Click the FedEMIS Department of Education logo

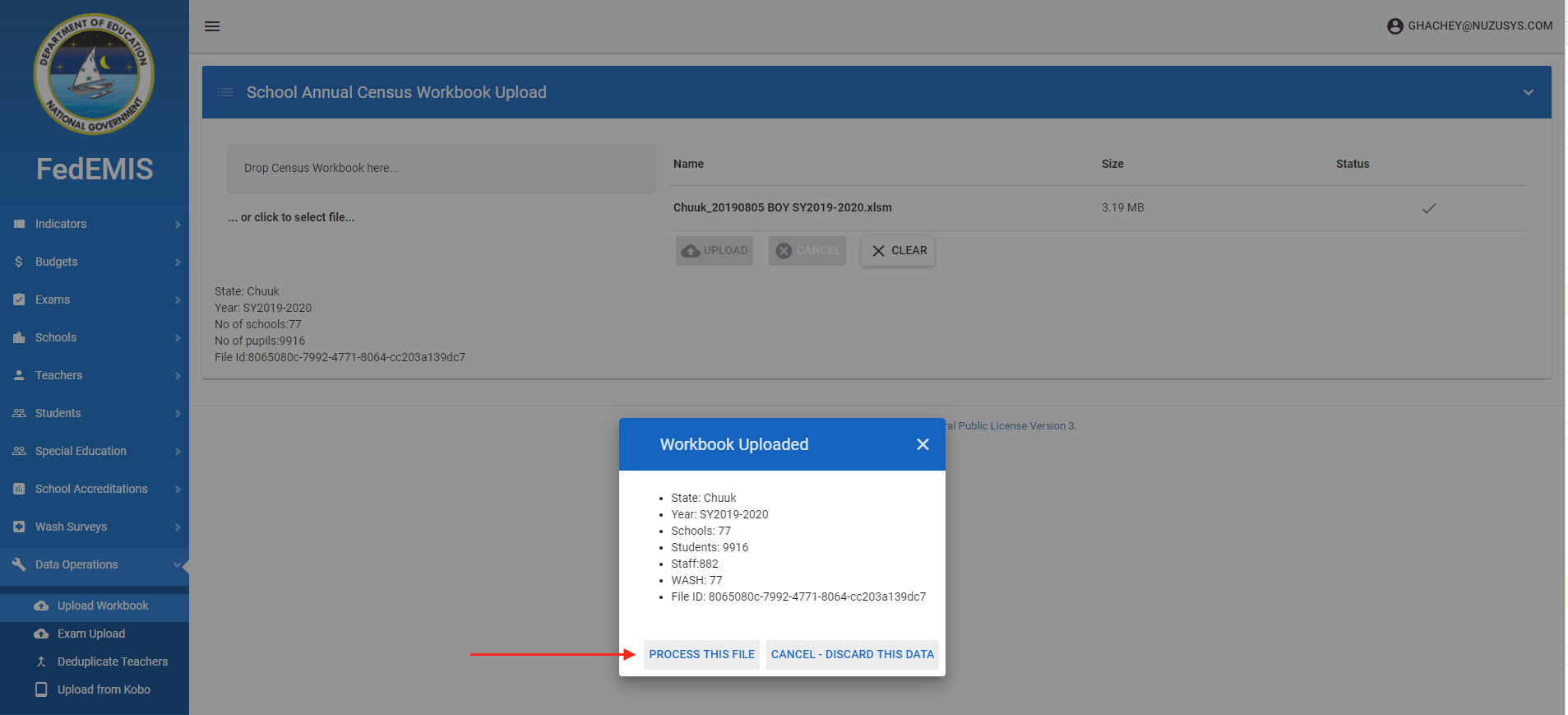click(x=94, y=74)
